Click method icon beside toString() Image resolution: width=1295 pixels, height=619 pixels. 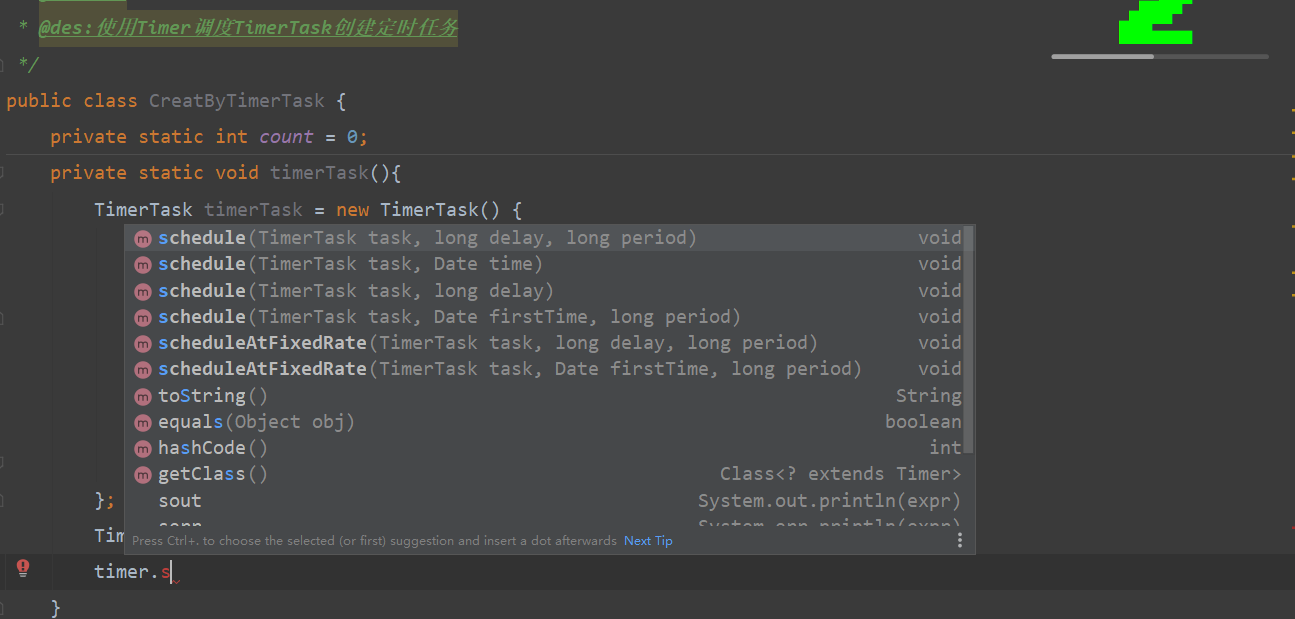(x=143, y=396)
